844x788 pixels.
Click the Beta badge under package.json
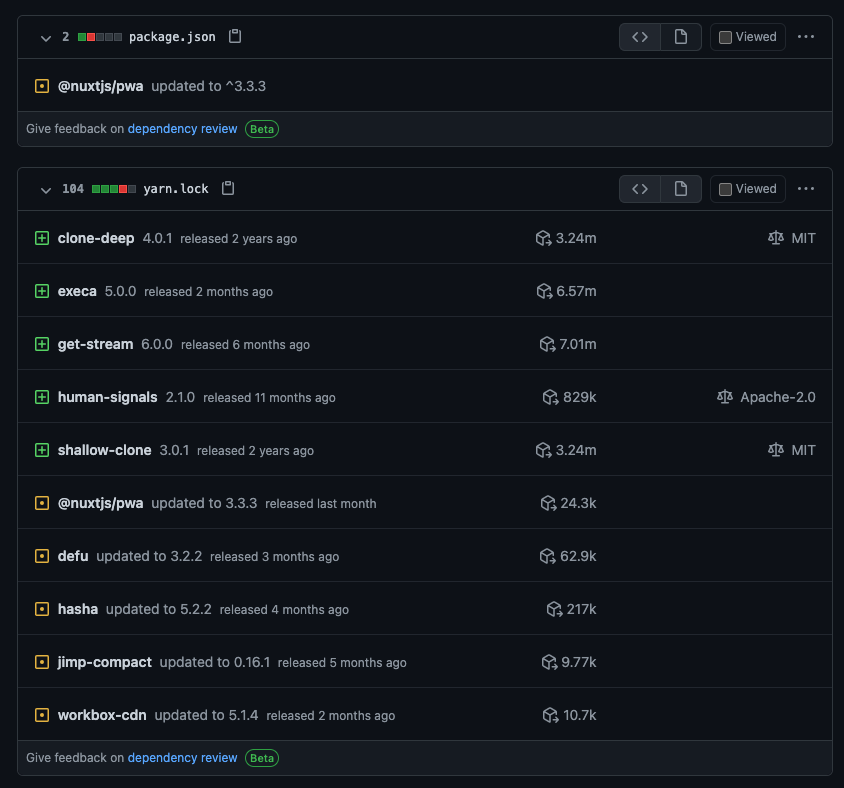(262, 129)
